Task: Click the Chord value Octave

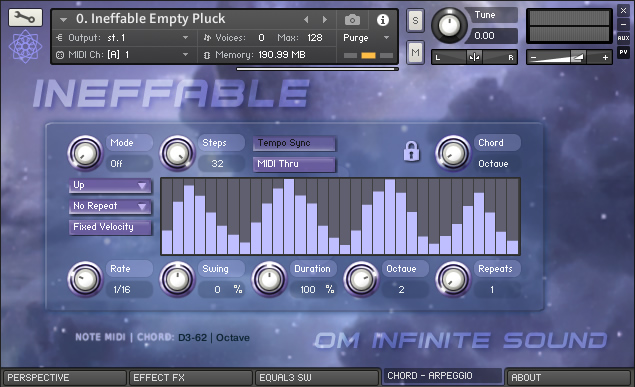Action: click(x=497, y=164)
